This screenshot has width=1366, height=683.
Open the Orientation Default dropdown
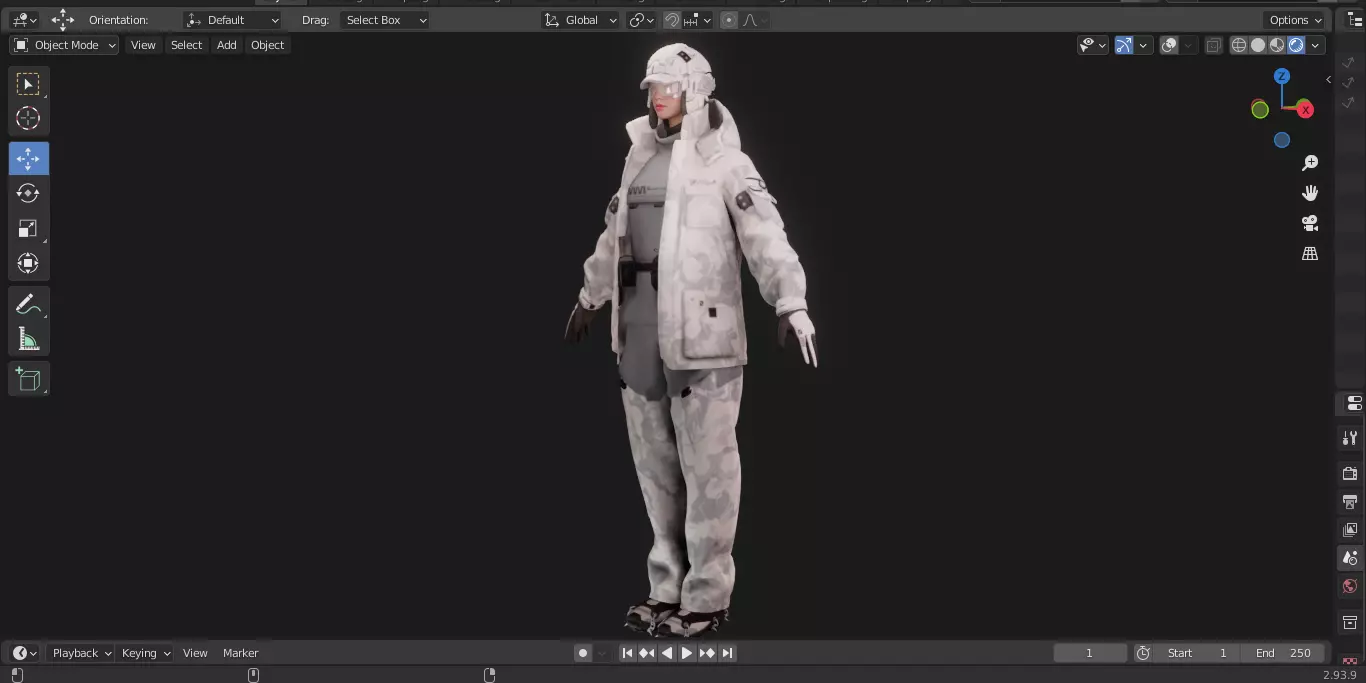click(x=233, y=20)
